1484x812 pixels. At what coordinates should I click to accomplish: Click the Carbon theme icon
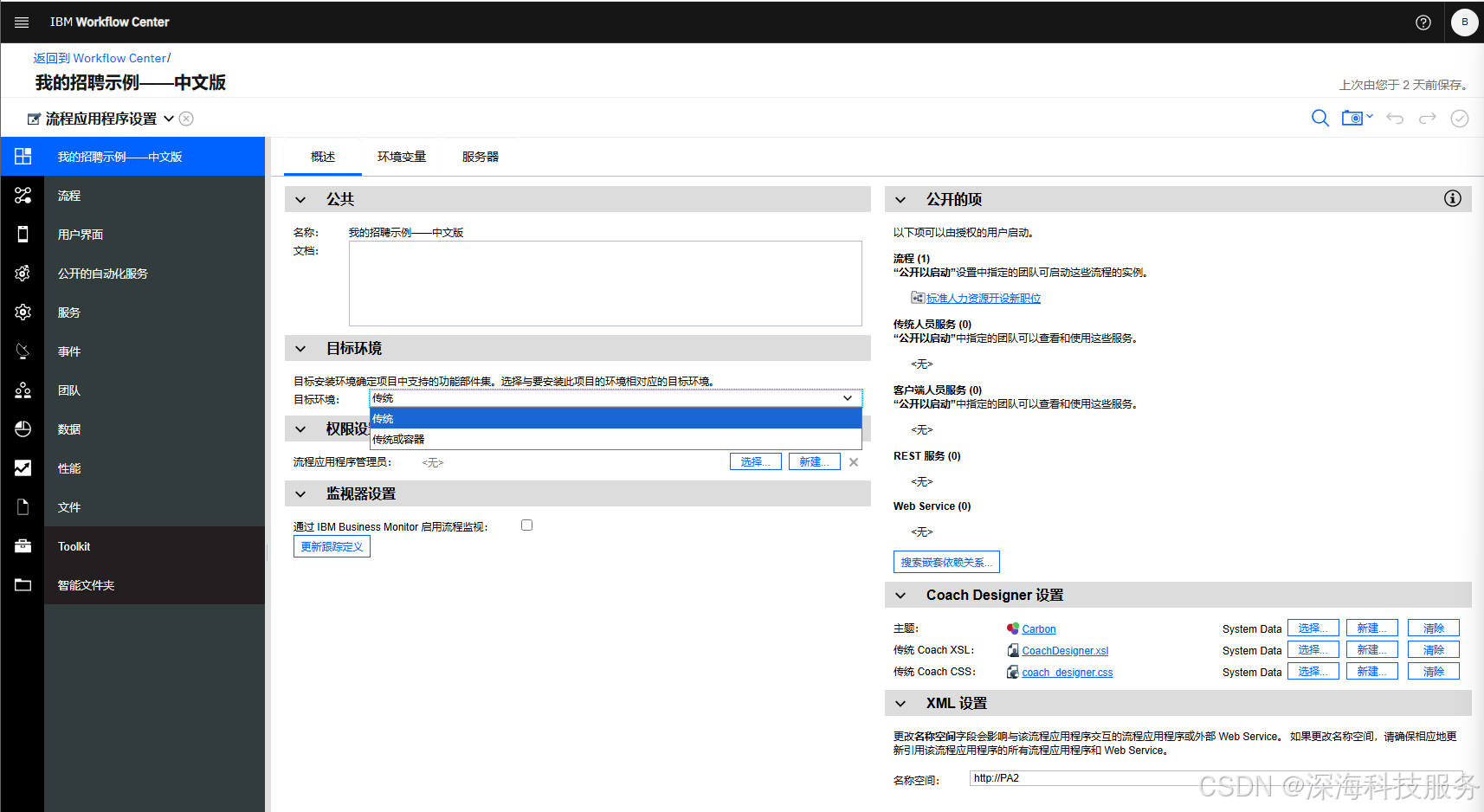click(x=1013, y=628)
